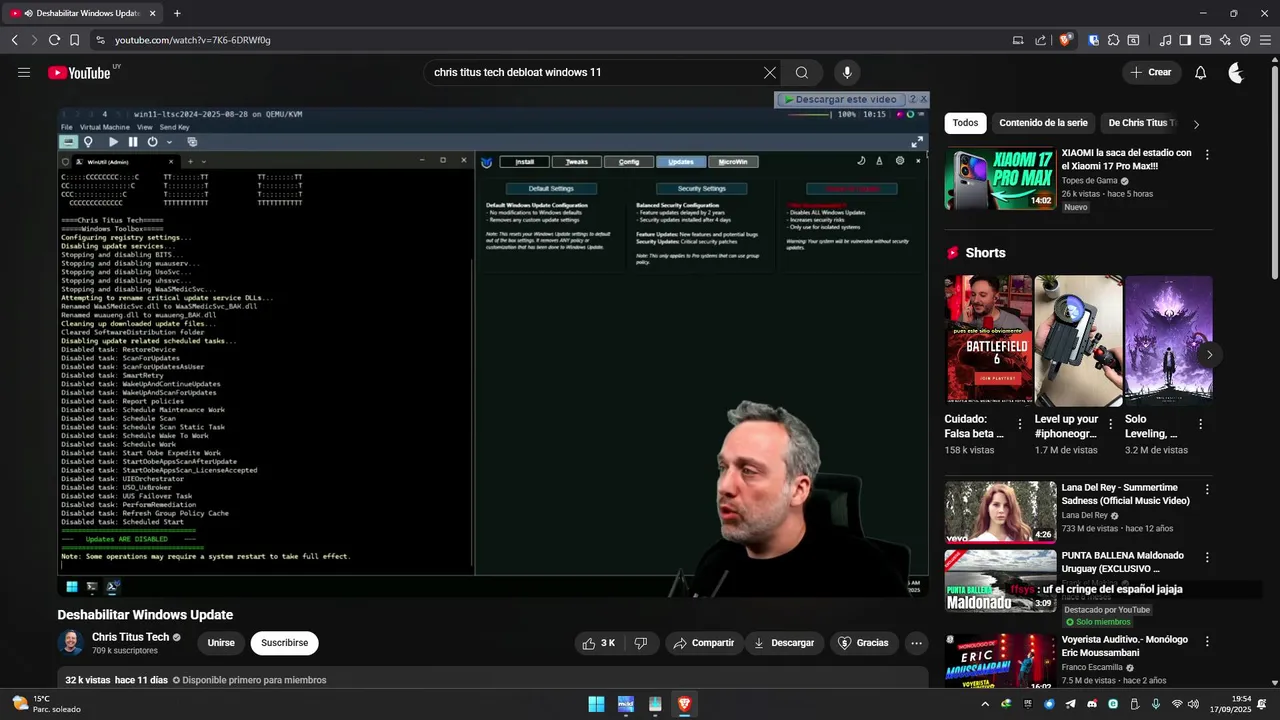View site information in the address bar
Viewport: 1280px width, 720px height.
(100, 40)
